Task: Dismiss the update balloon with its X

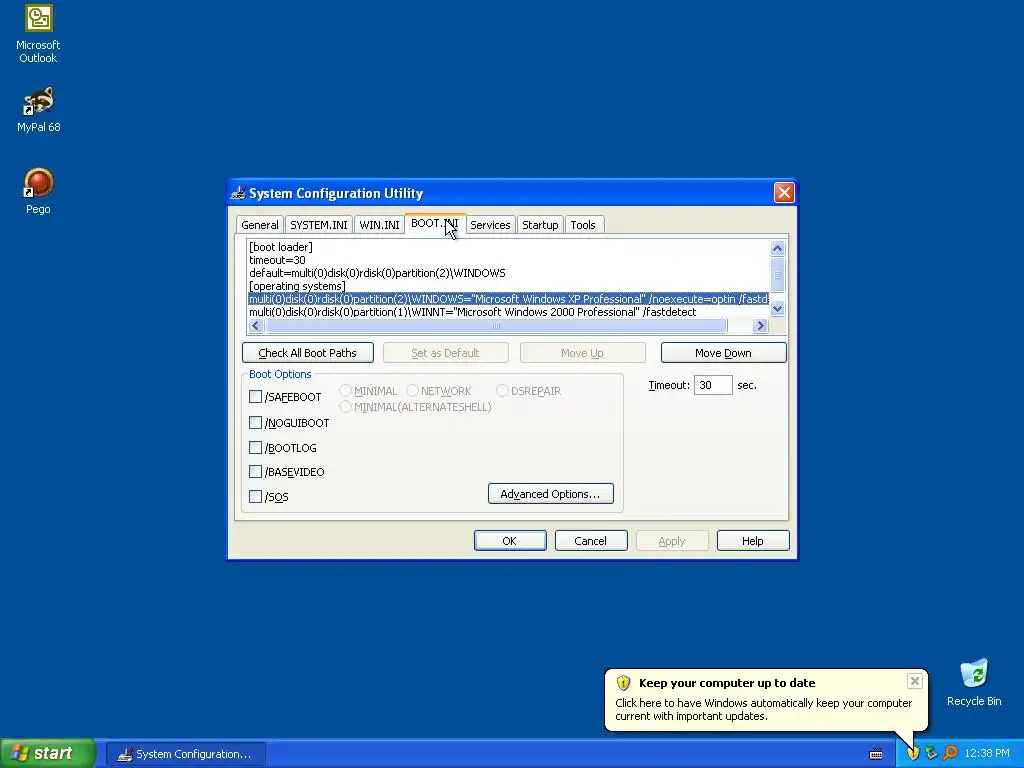Action: [914, 681]
